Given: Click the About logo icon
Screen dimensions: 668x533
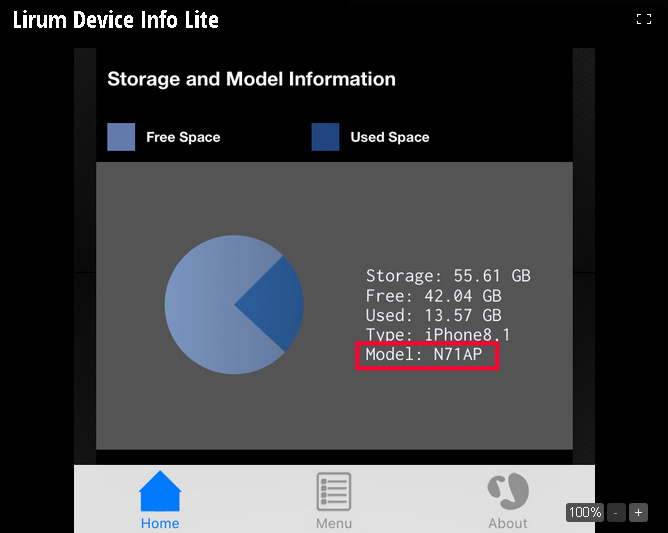Looking at the screenshot, I should (x=508, y=491).
